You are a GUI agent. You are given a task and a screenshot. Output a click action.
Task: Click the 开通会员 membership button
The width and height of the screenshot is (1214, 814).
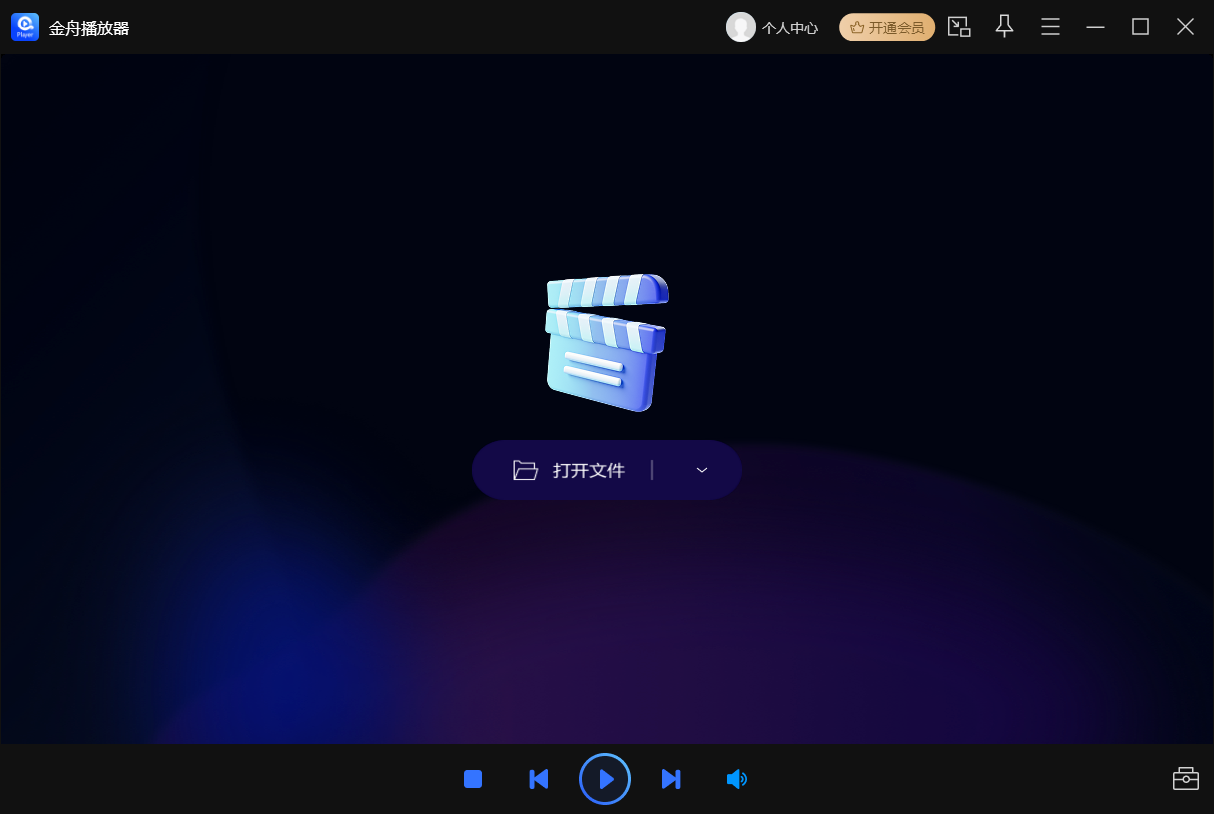click(887, 27)
